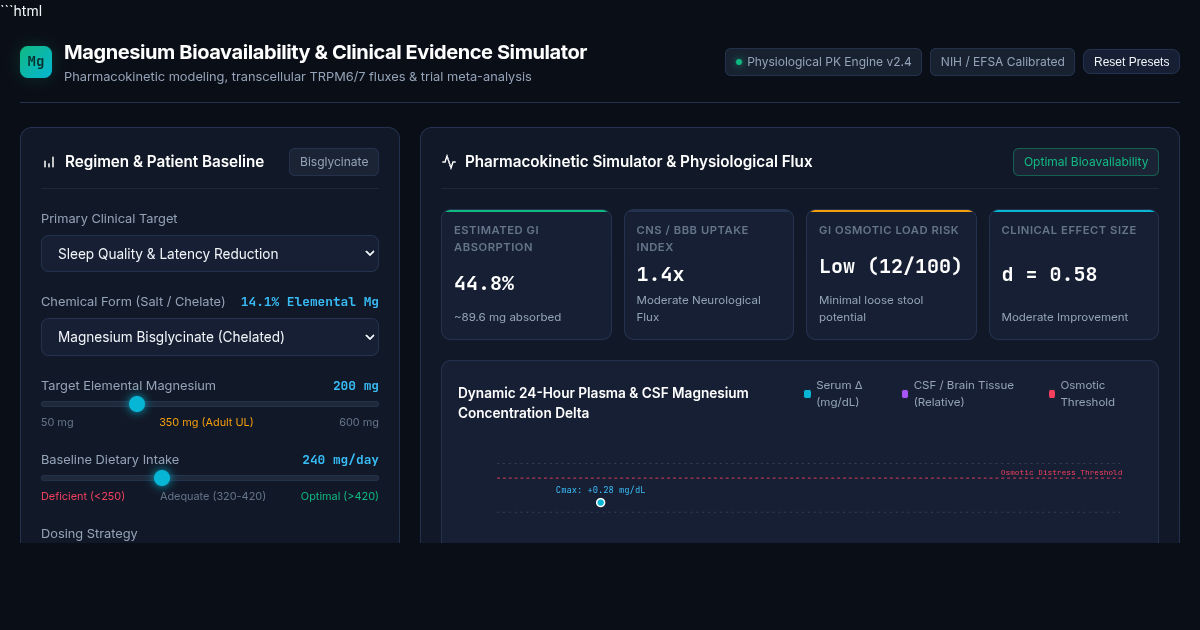Click the Serum Δ legend swatch

[807, 394]
